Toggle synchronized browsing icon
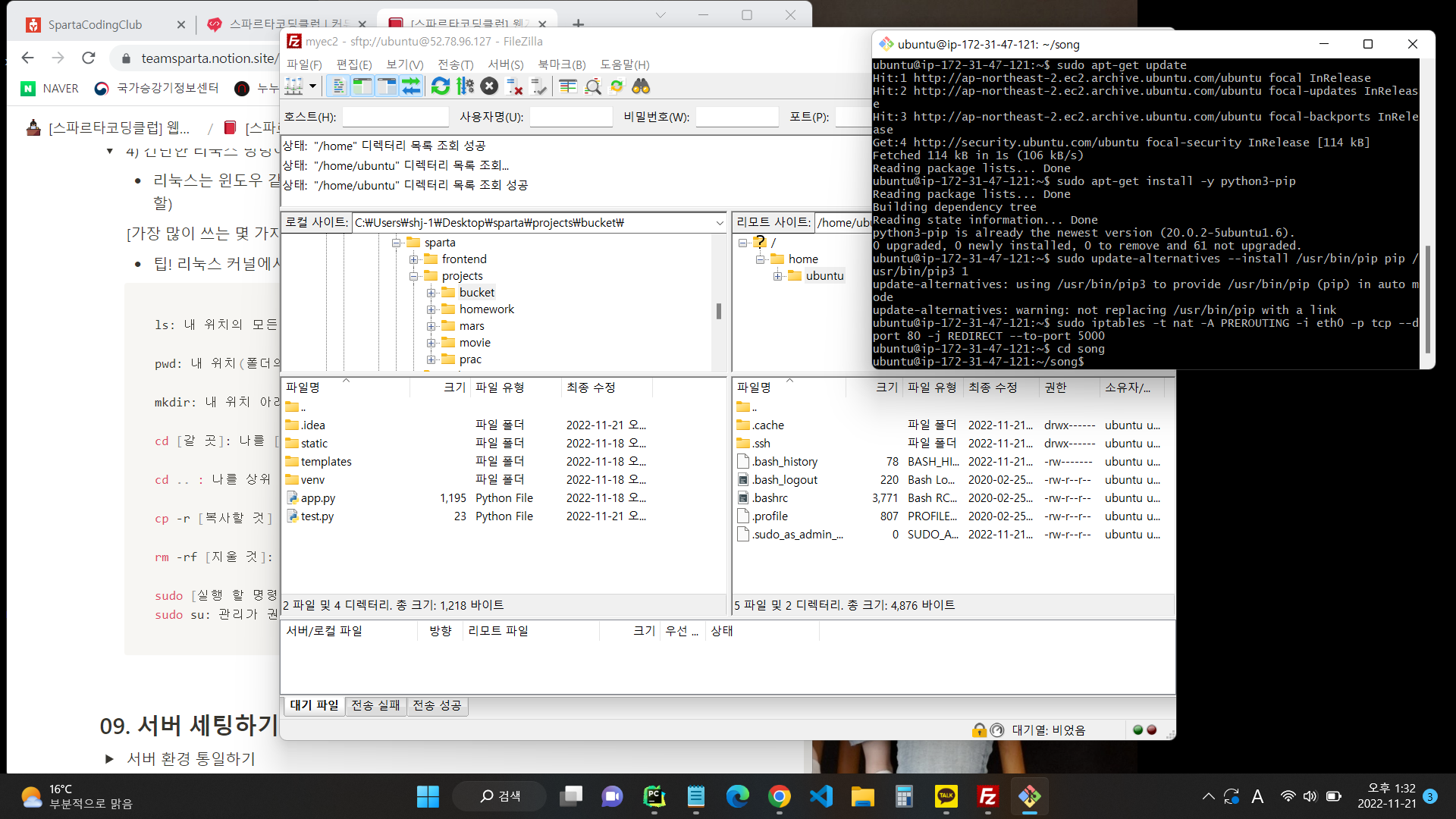 pos(617,86)
